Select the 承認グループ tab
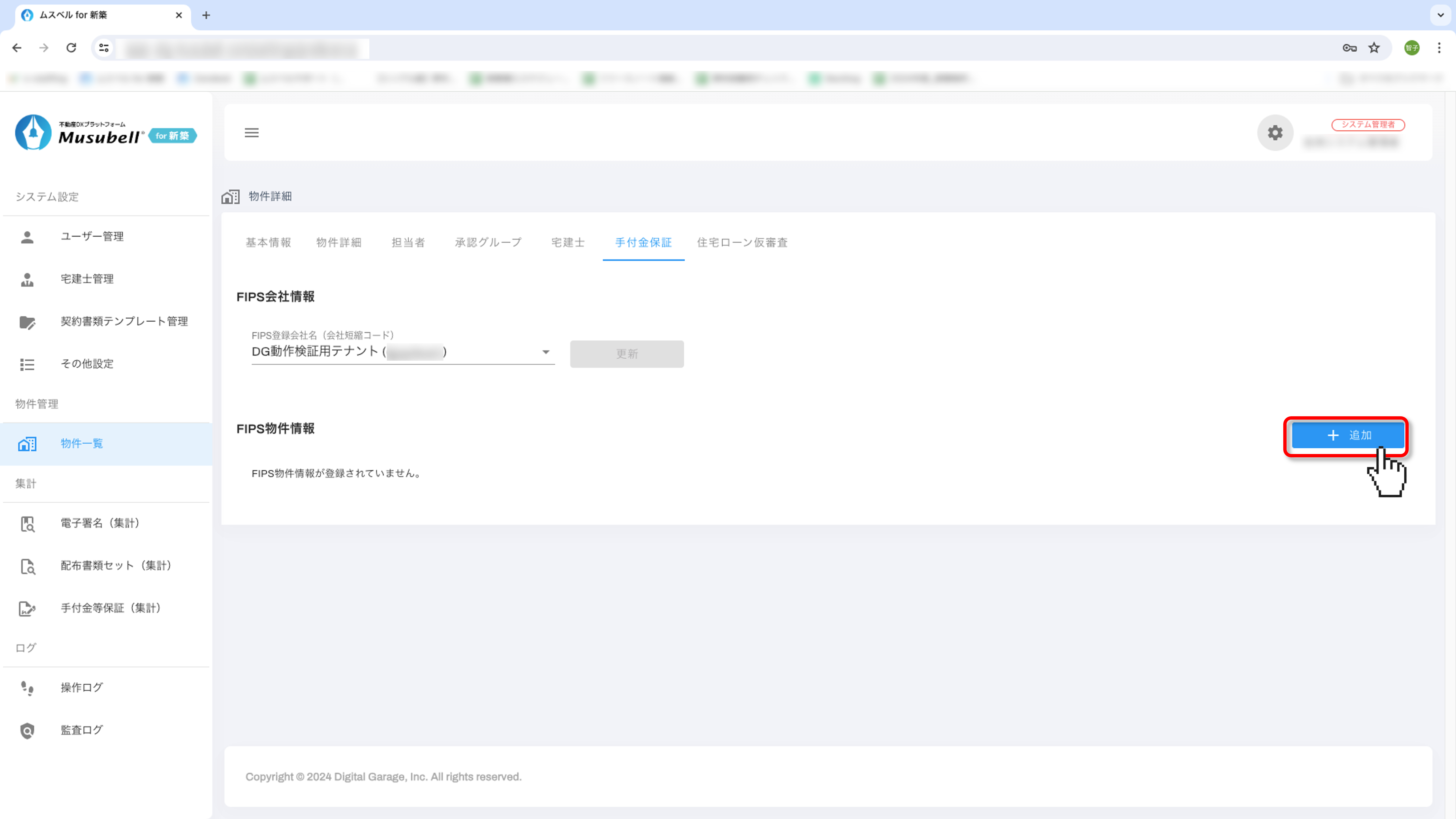 tap(488, 243)
